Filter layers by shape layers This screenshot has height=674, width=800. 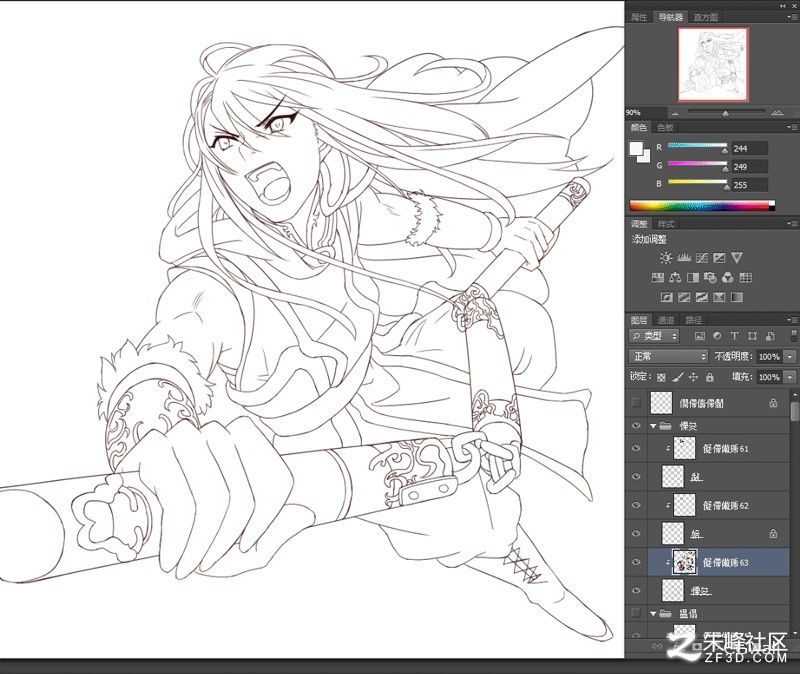tap(752, 336)
